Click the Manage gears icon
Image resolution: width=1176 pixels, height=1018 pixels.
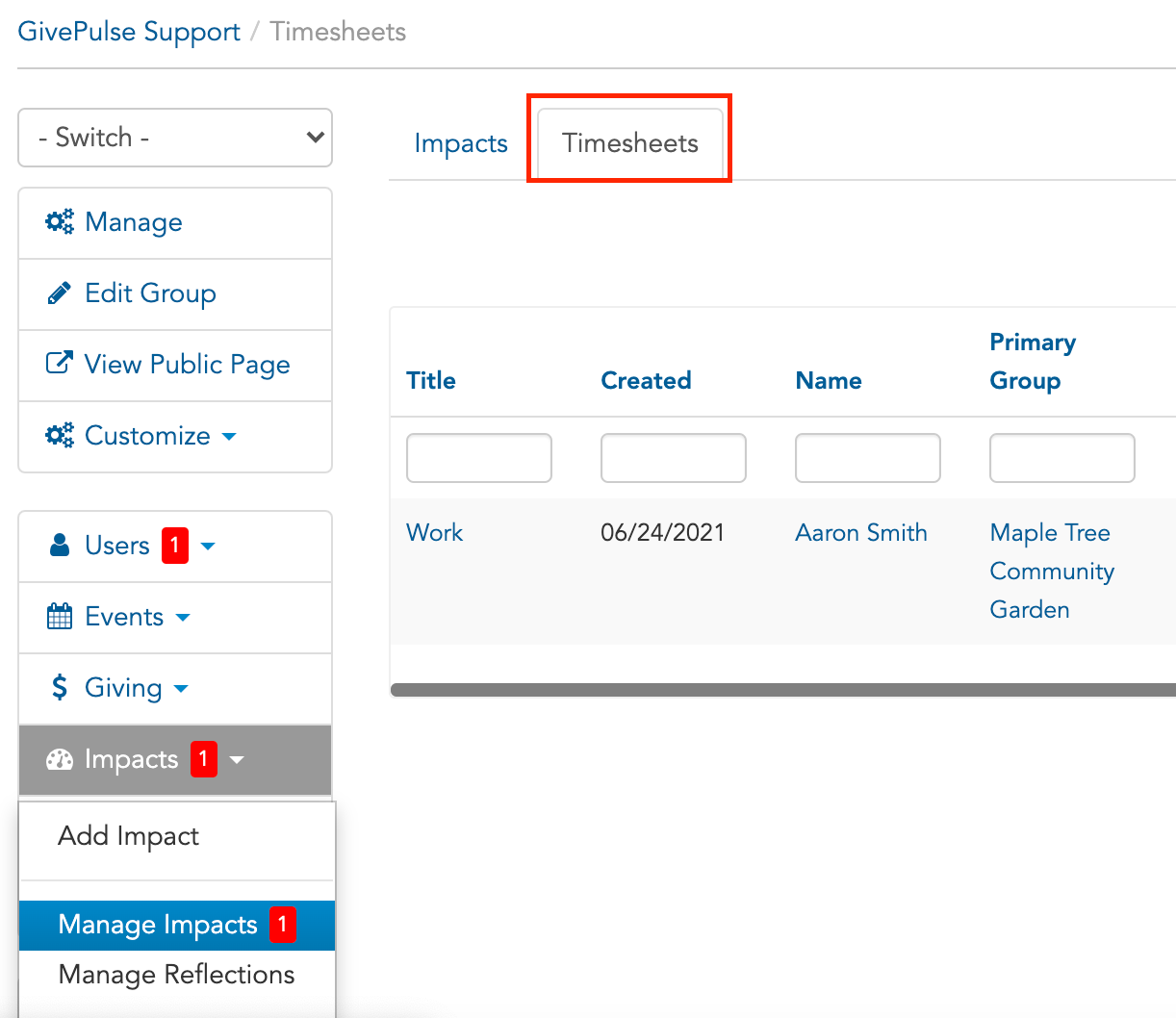[x=59, y=222]
